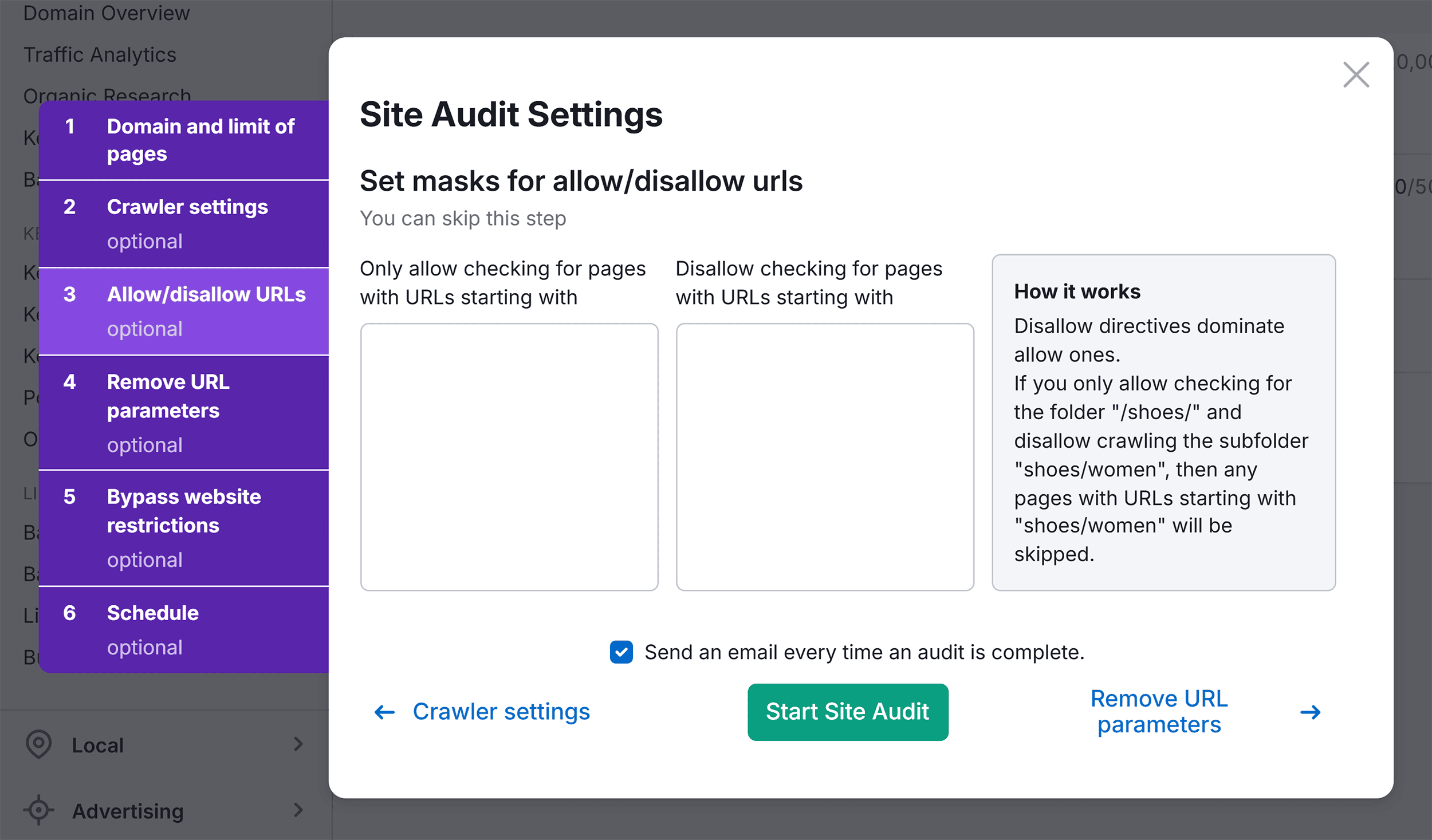The image size is (1432, 840).
Task: Click Start Site Audit button
Action: 847,712
